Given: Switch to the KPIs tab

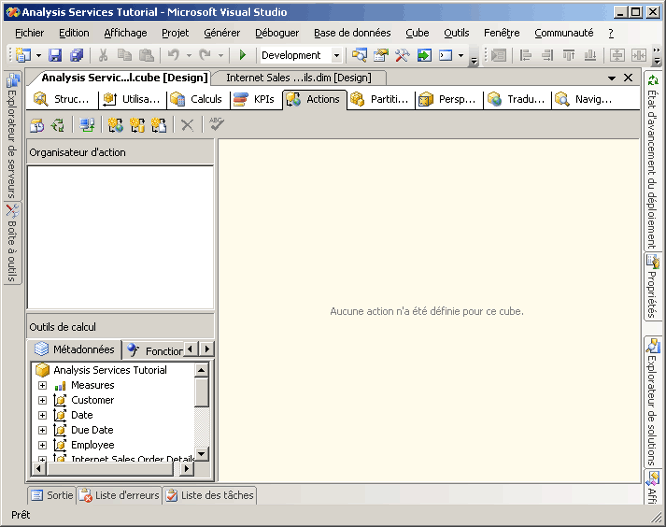Looking at the screenshot, I should click(256, 99).
